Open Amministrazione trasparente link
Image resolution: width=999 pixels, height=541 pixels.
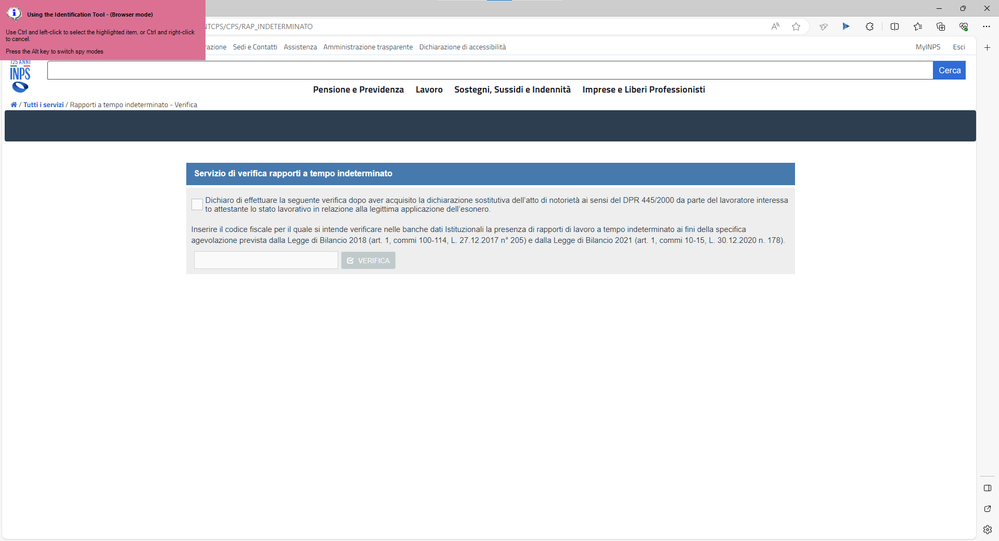click(x=368, y=47)
